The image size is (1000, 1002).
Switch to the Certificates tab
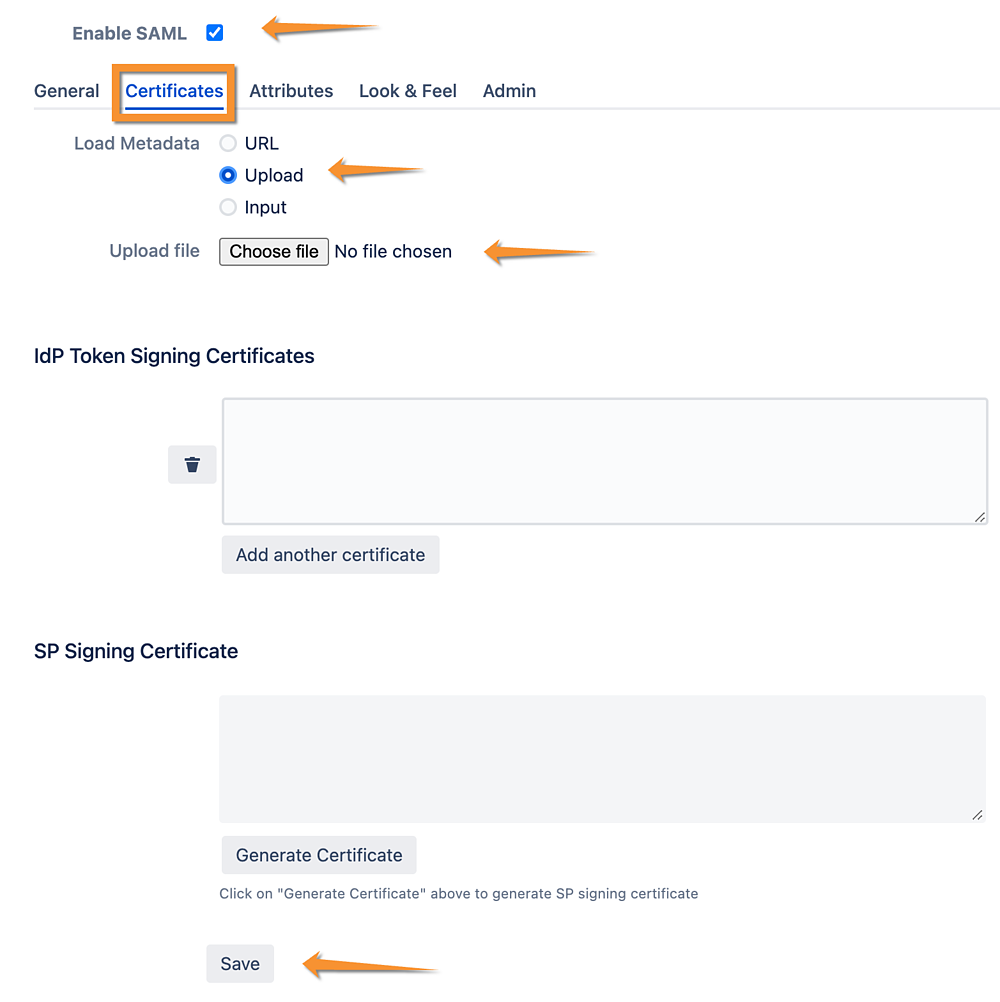pyautogui.click(x=174, y=91)
